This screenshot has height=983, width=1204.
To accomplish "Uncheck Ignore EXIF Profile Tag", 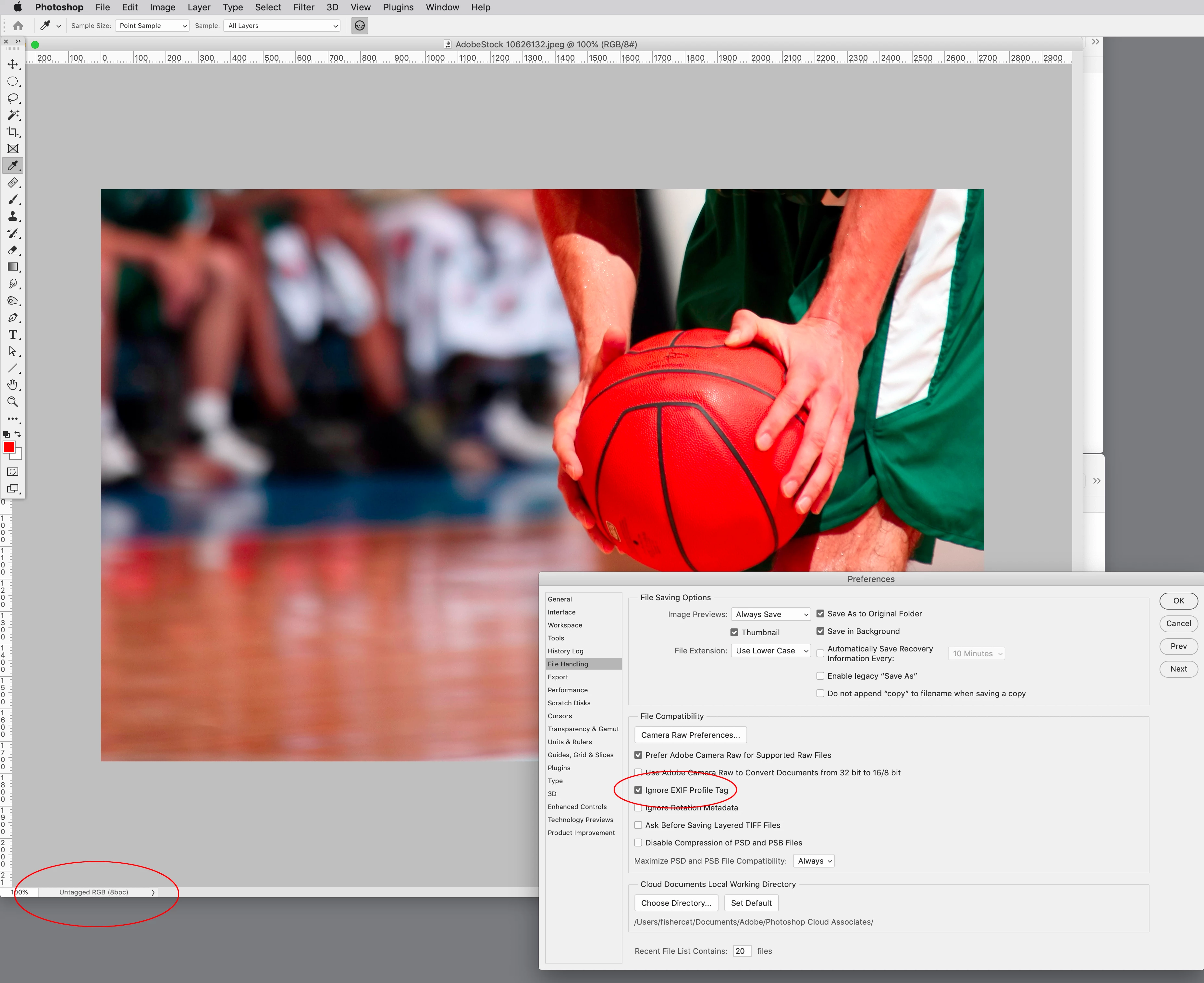I will [638, 790].
